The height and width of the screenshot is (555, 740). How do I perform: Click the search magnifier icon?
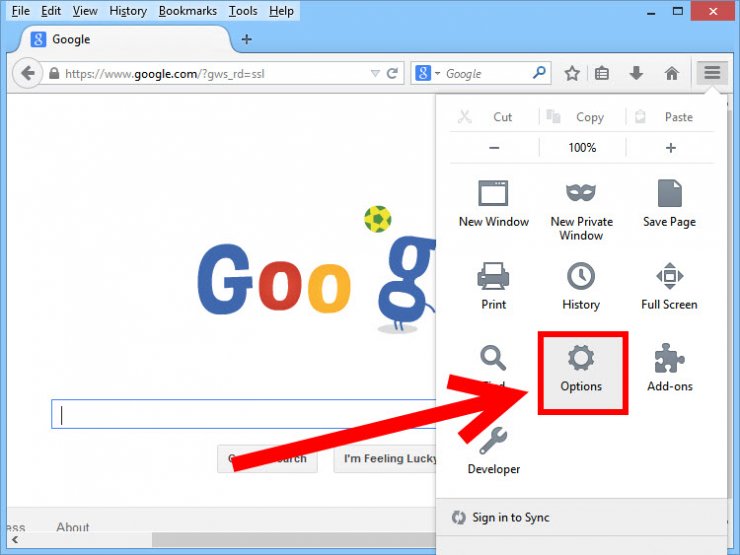539,73
